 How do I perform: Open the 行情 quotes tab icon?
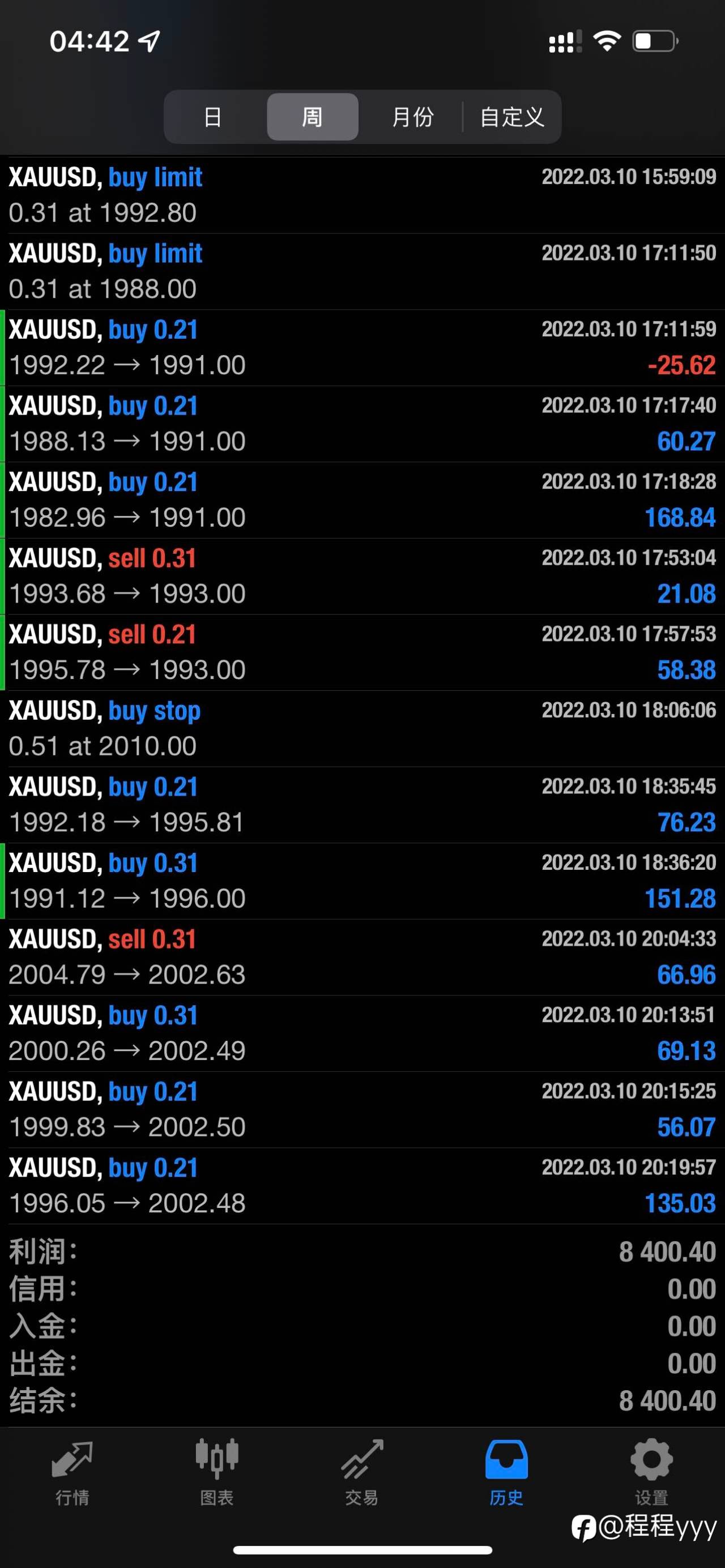coord(72,1460)
